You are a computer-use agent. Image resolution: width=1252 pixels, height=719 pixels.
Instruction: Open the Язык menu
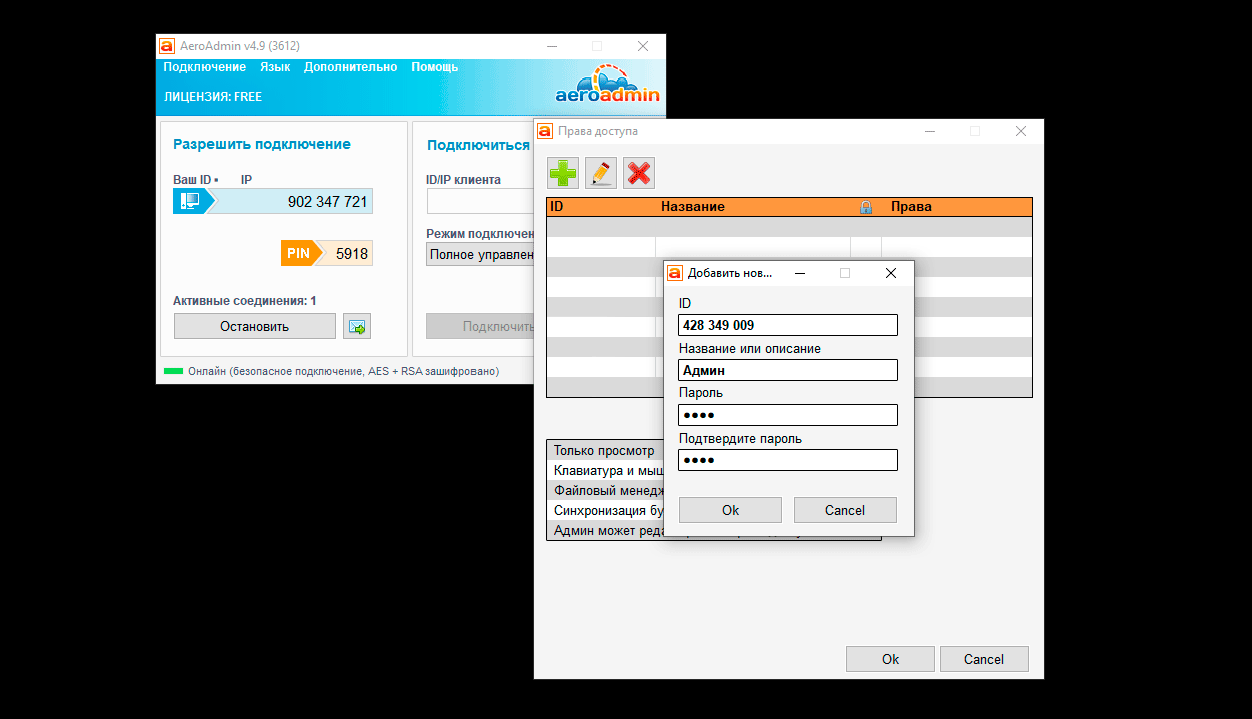(x=275, y=67)
